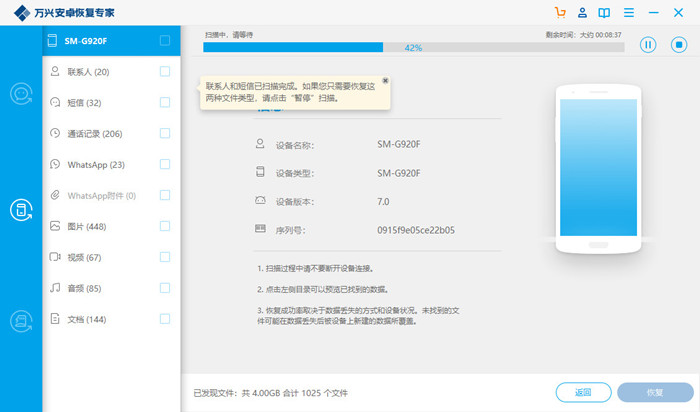Check the WhatsApp附件 (0) checkbox
Image resolution: width=700 pixels, height=412 pixels.
165,195
